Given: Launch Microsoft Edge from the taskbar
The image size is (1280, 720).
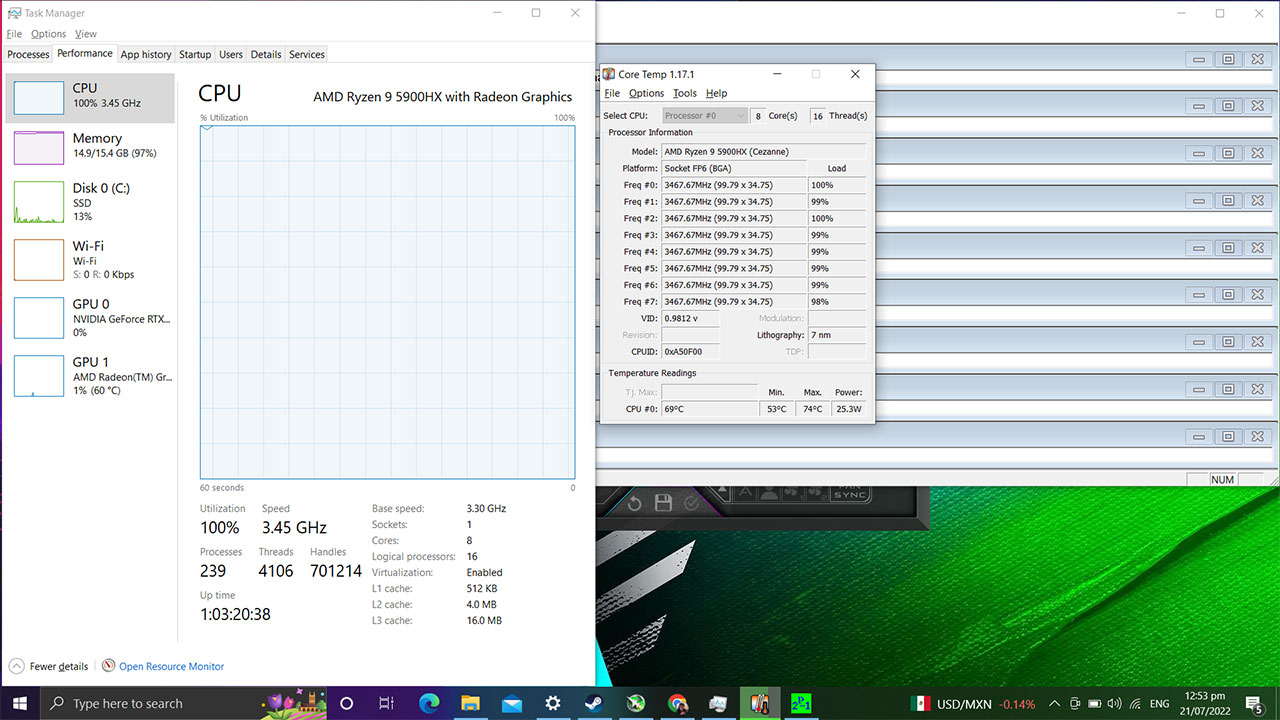Looking at the screenshot, I should pyautogui.click(x=429, y=703).
